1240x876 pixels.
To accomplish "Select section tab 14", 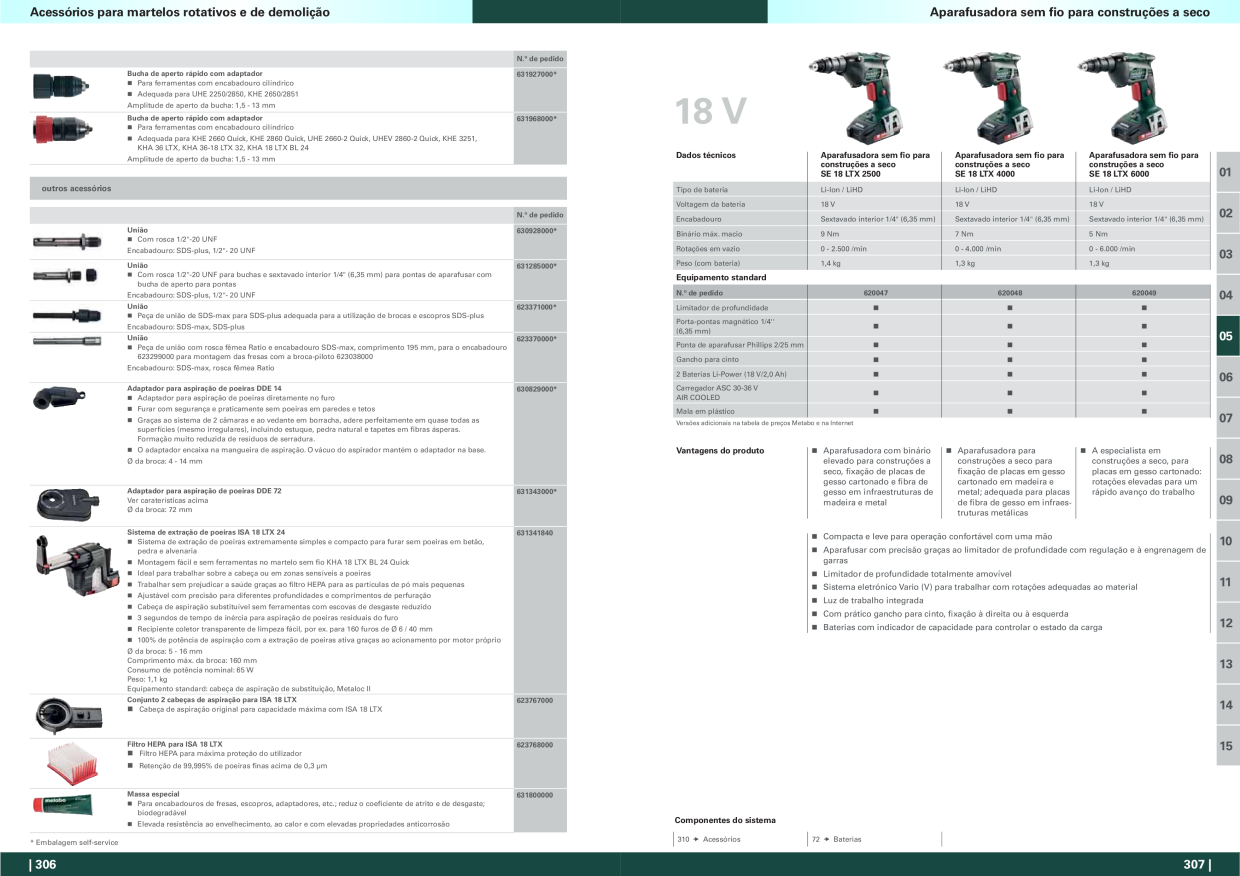I will click(x=1227, y=706).
